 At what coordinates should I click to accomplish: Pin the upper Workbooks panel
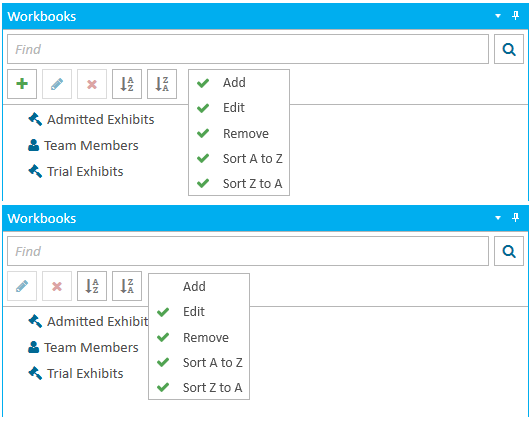516,15
